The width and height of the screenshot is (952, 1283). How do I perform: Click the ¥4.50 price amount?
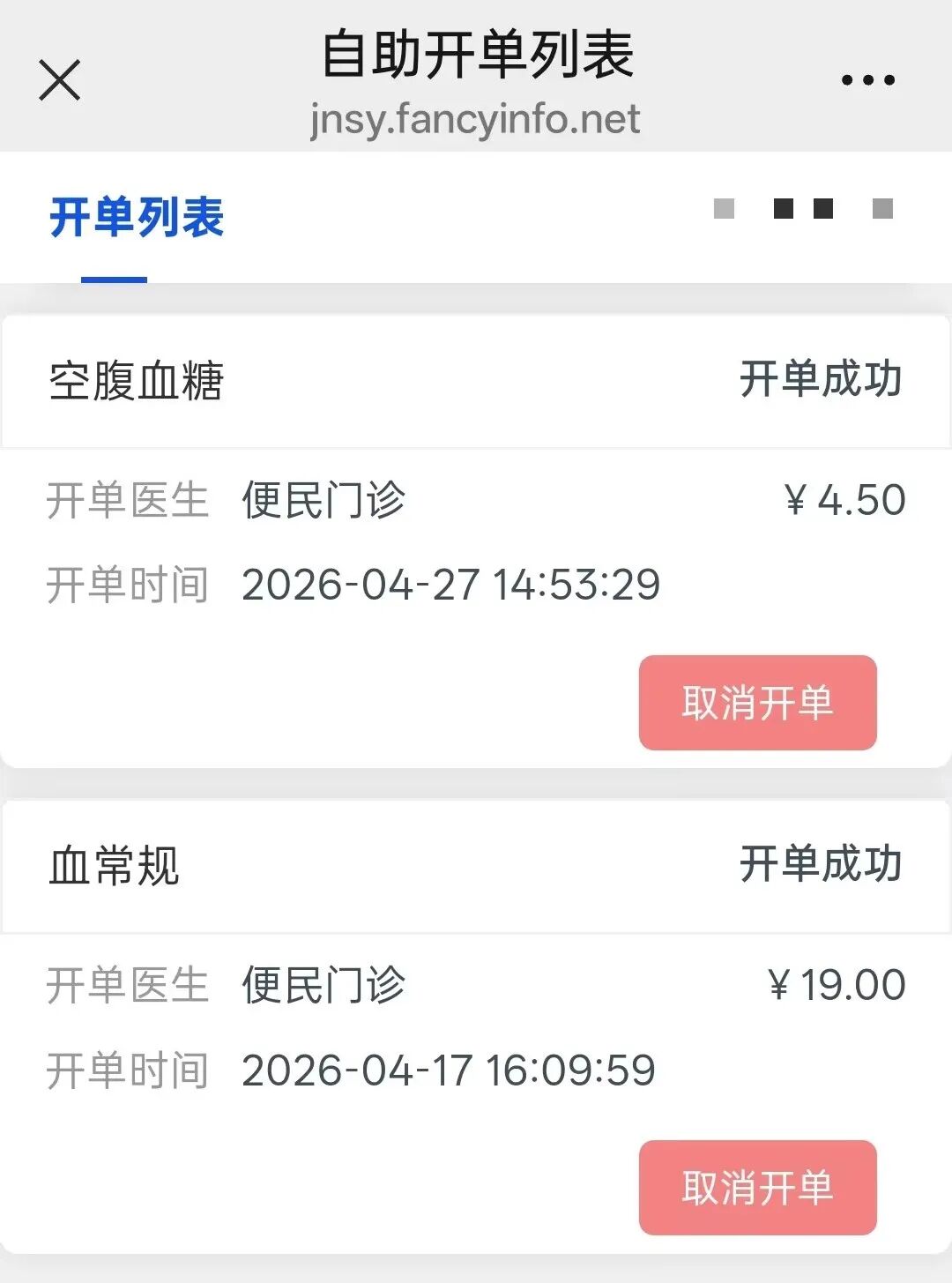click(844, 500)
